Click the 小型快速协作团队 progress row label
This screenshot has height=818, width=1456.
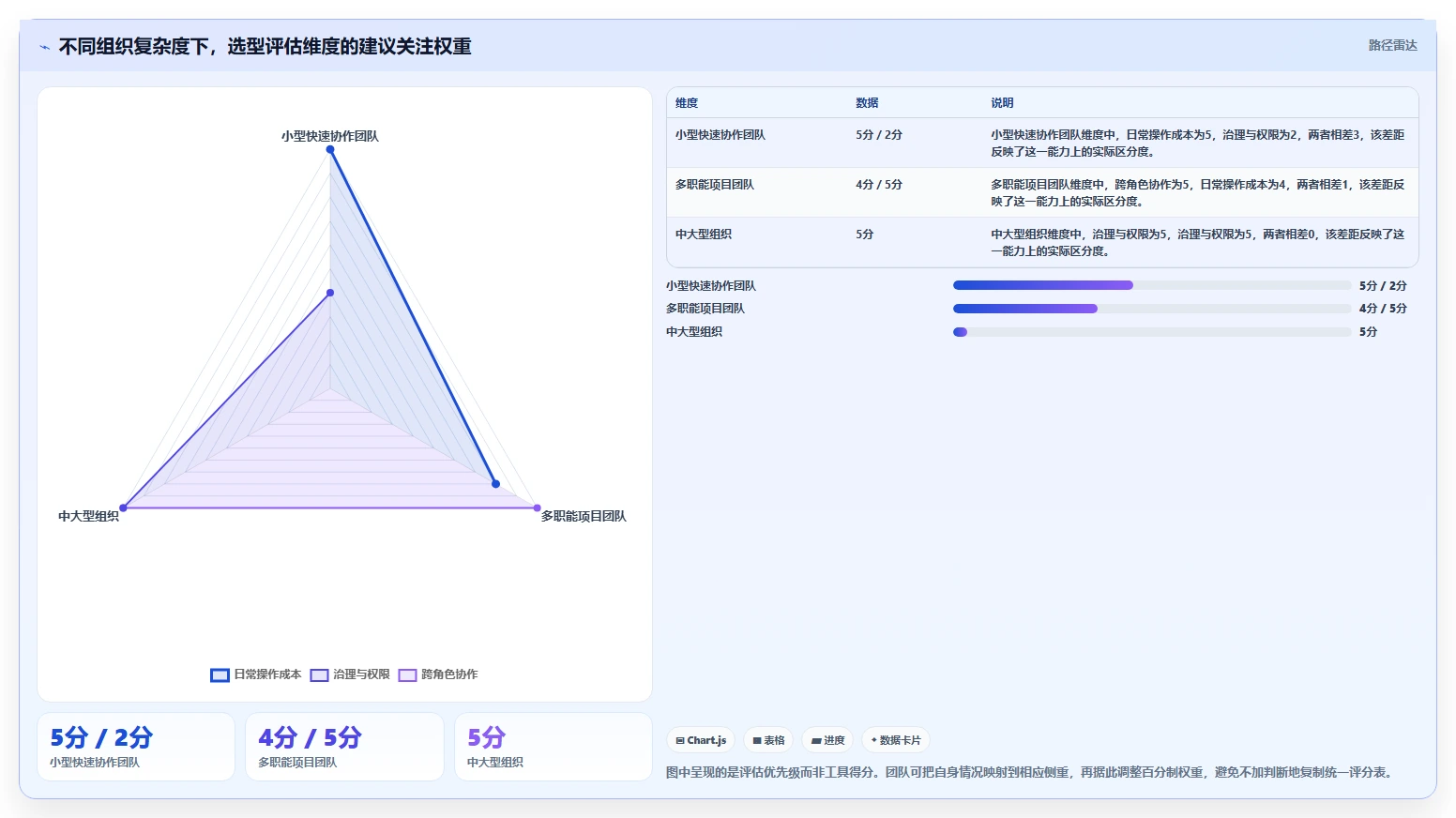click(x=711, y=286)
